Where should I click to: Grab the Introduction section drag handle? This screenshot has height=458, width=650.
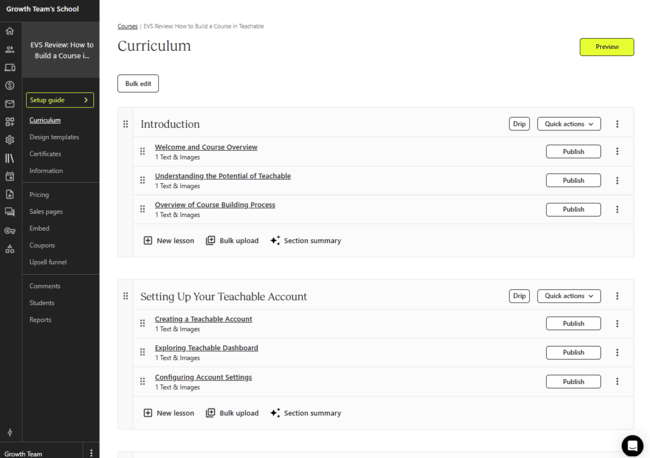click(x=126, y=124)
